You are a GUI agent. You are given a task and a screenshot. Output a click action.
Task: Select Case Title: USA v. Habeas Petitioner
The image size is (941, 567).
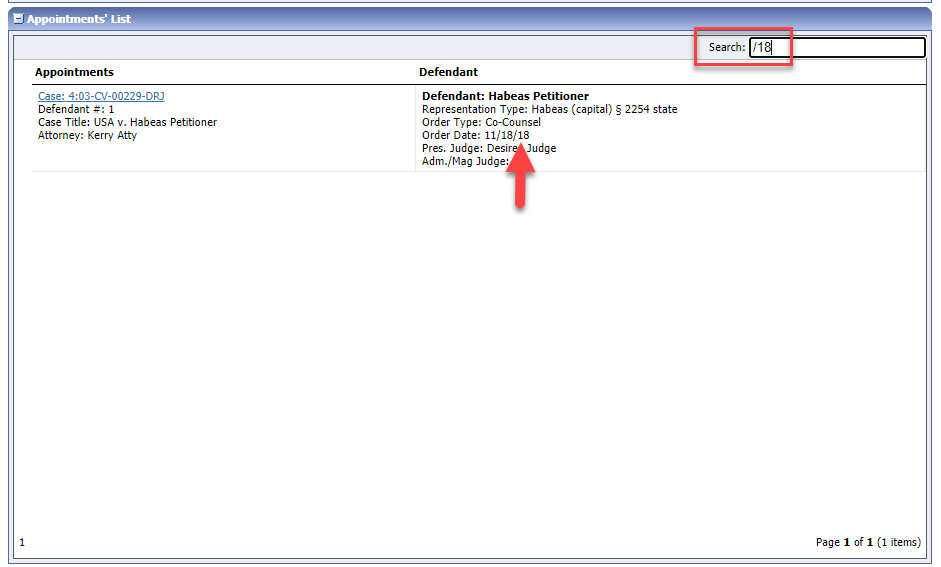(127, 122)
